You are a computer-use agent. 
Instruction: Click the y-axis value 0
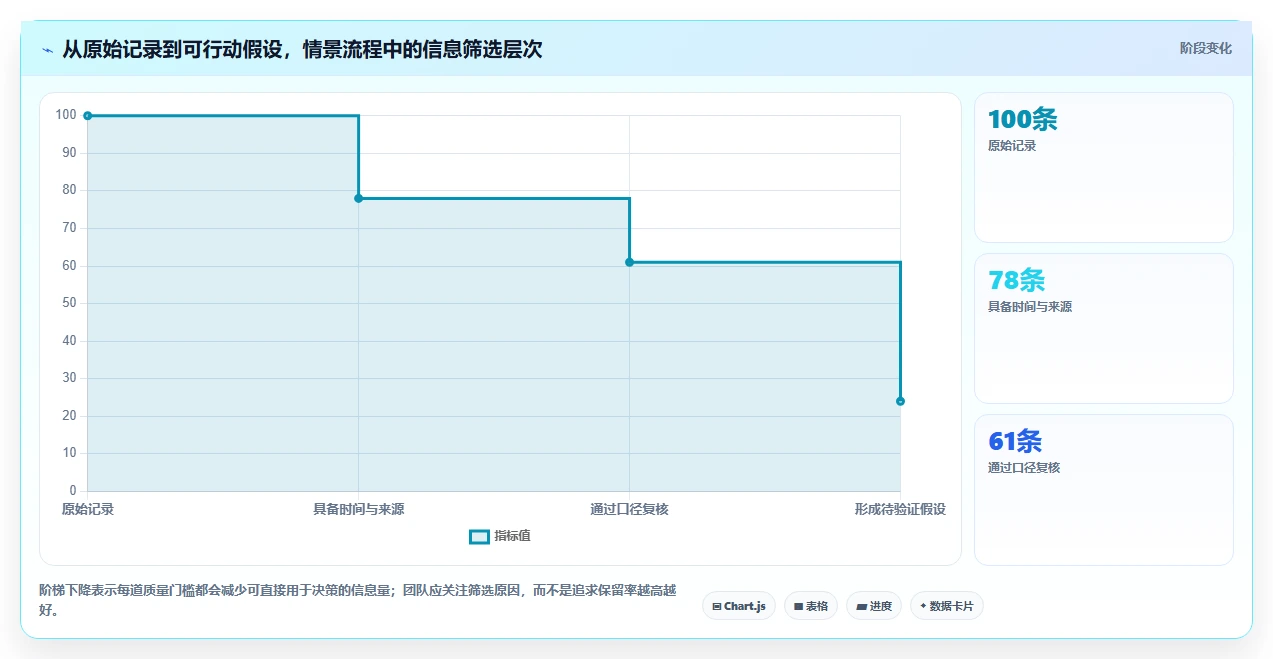pos(73,491)
